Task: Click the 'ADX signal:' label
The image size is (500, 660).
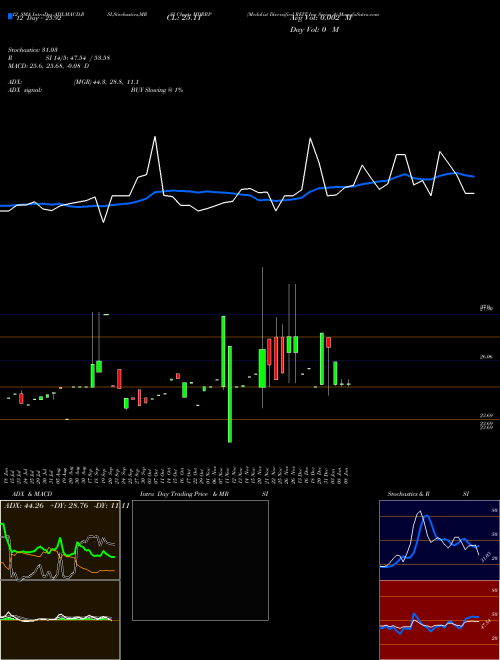Action: pos(25,90)
